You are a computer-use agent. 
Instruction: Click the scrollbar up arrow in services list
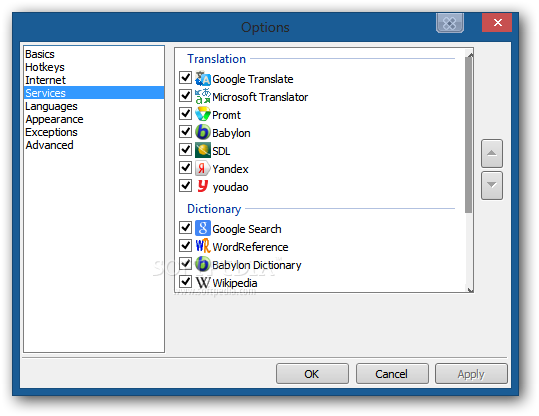pos(470,55)
